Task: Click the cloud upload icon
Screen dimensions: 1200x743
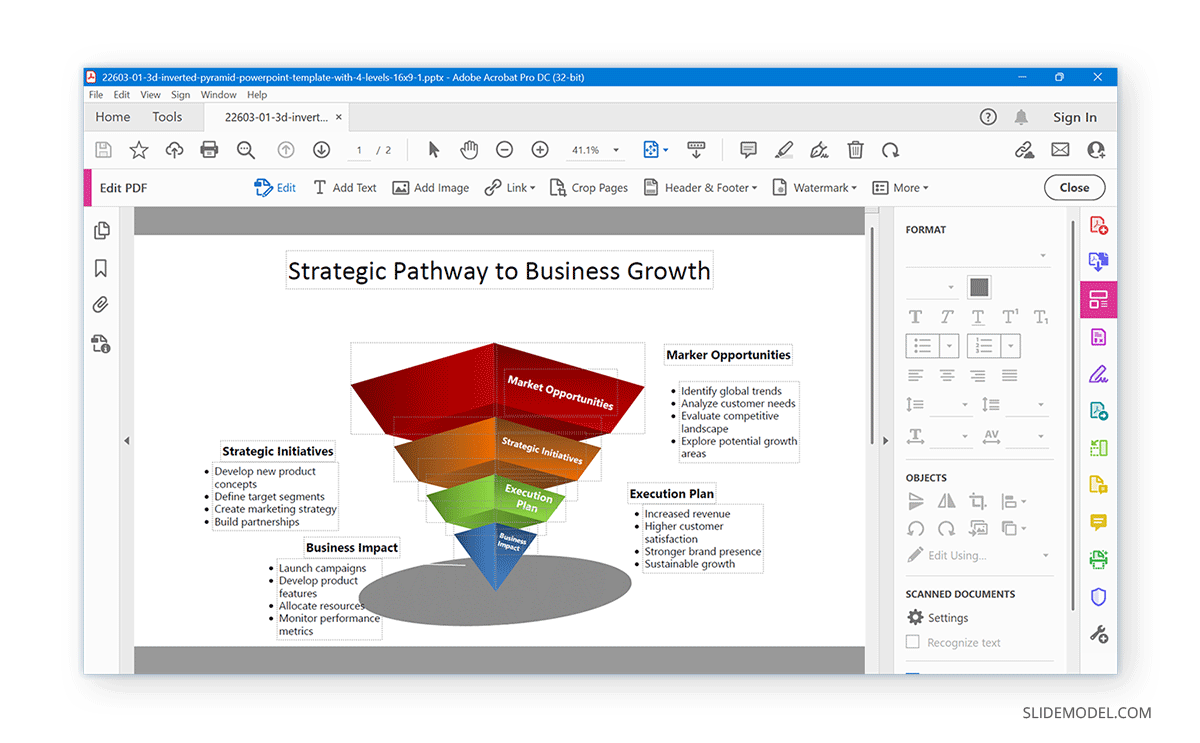Action: pyautogui.click(x=174, y=150)
